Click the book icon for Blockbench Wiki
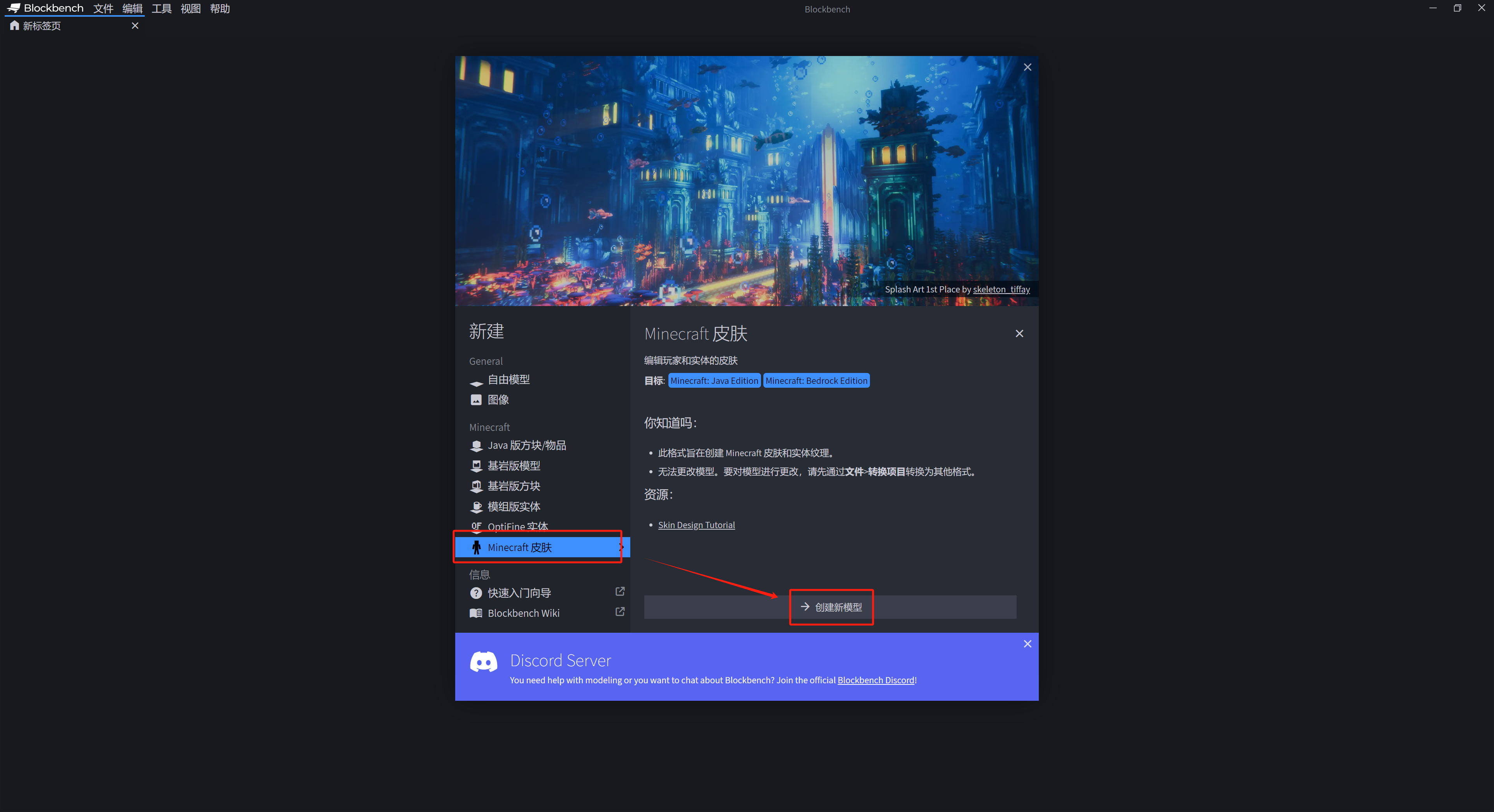 click(476, 613)
